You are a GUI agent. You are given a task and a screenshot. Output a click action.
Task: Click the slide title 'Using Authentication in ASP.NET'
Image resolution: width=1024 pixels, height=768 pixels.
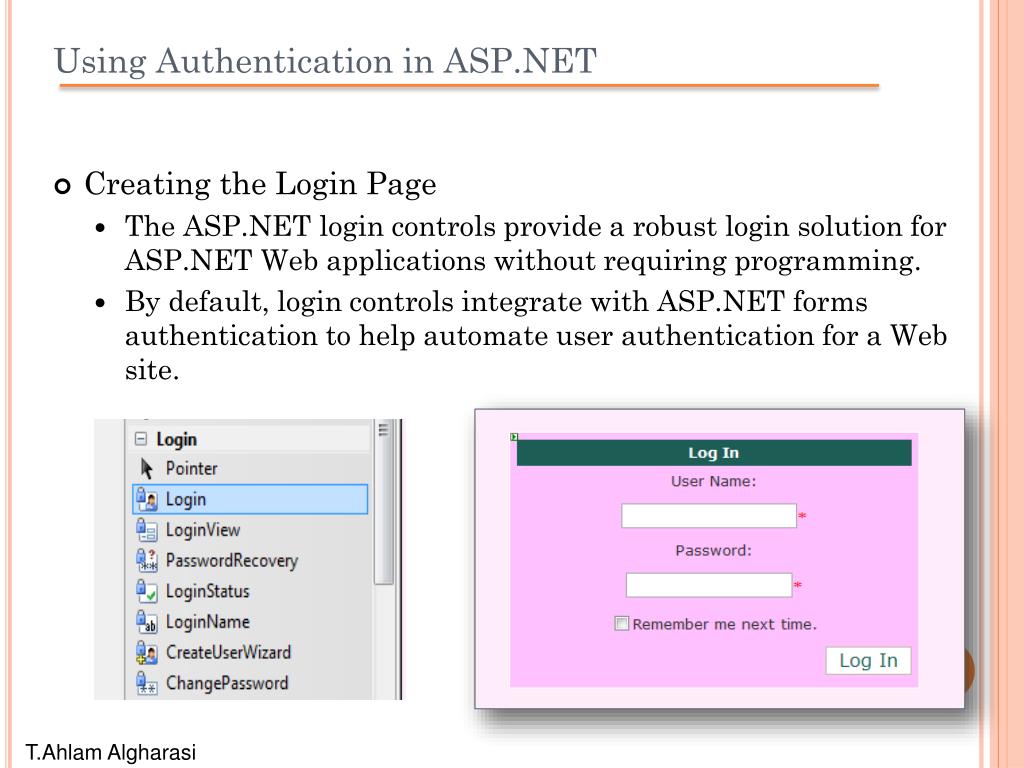pyautogui.click(x=325, y=61)
